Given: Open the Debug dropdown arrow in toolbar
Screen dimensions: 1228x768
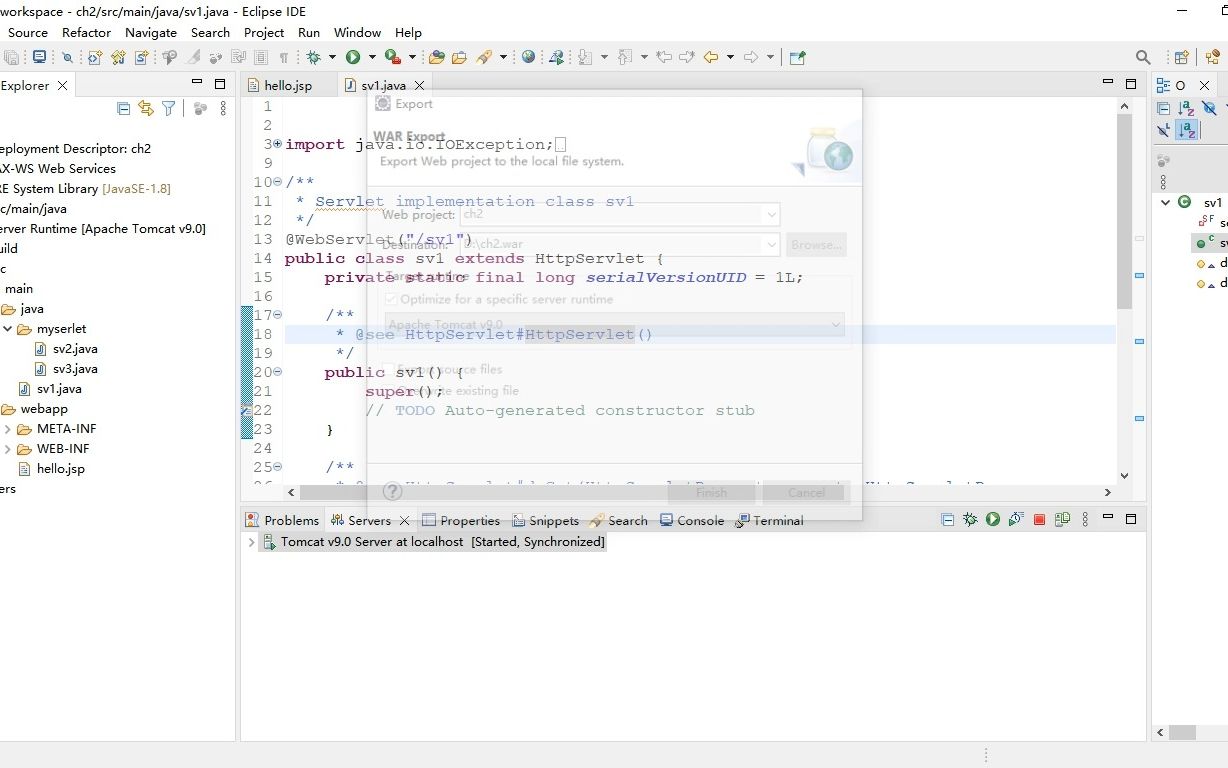Looking at the screenshot, I should pyautogui.click(x=330, y=58).
